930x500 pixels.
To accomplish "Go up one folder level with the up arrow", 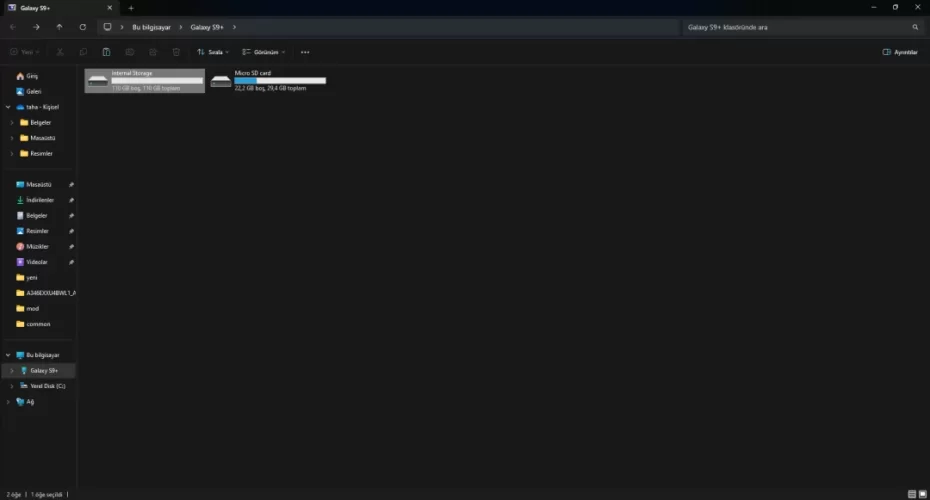I will 59,27.
